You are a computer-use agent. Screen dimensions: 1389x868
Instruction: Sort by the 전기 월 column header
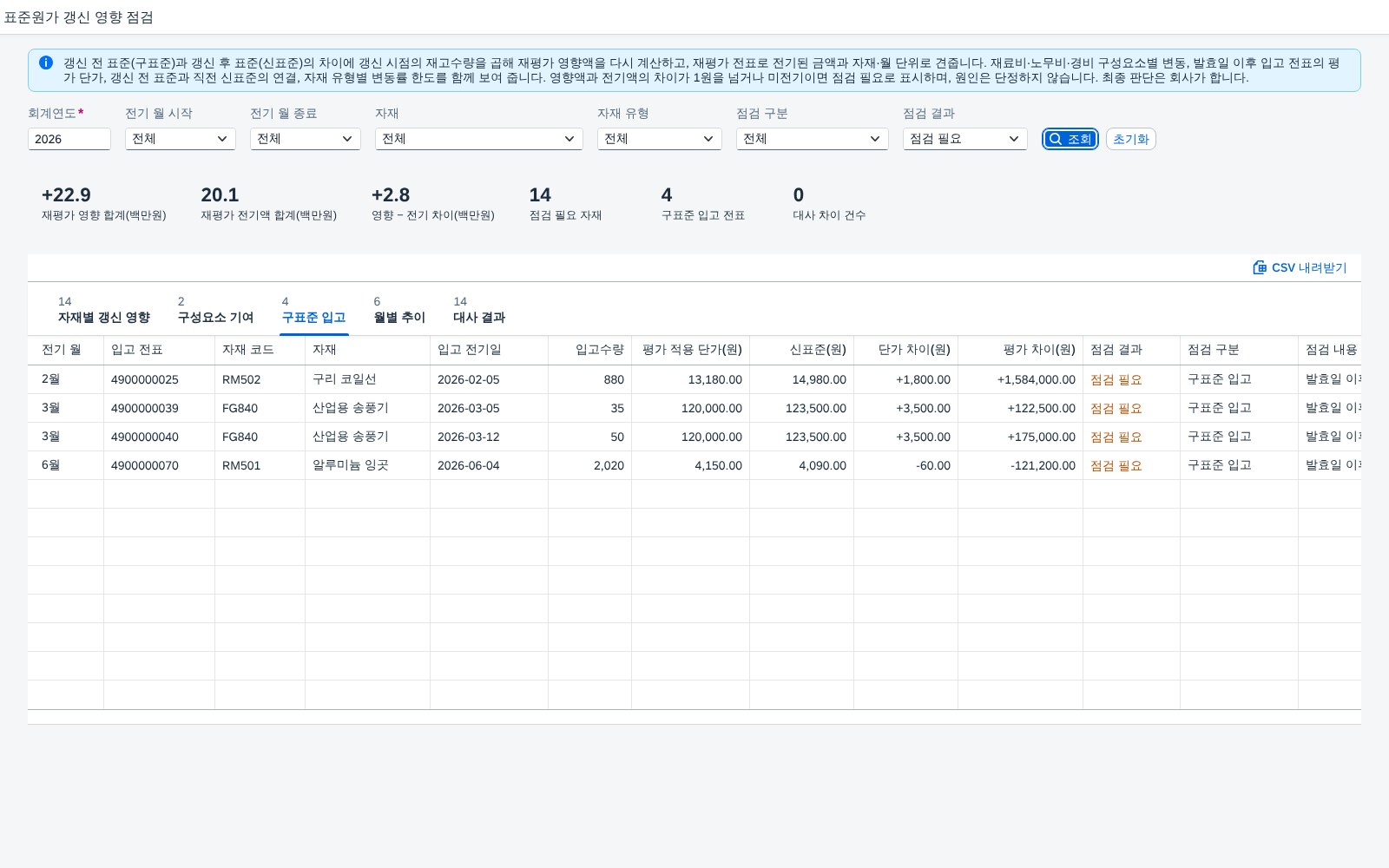pos(66,350)
